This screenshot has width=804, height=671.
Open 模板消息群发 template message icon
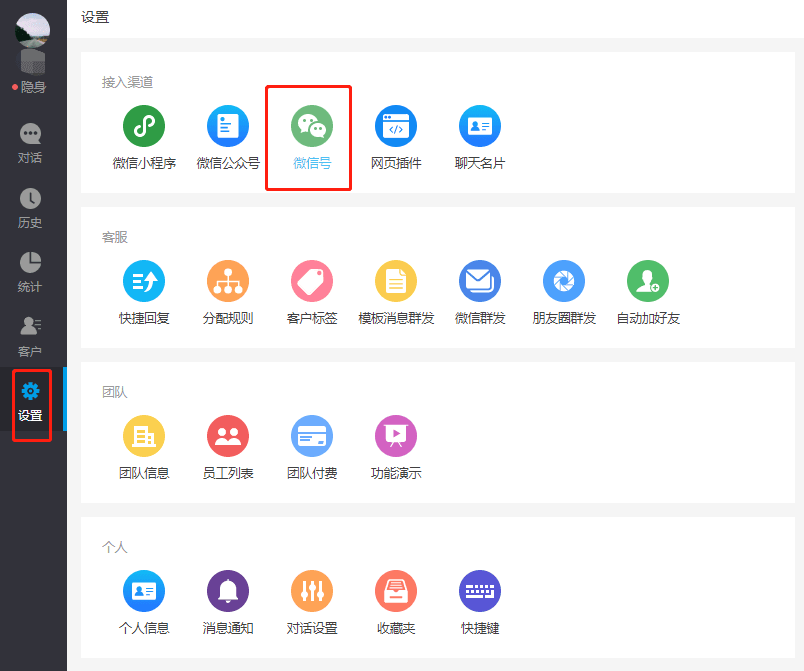point(396,281)
